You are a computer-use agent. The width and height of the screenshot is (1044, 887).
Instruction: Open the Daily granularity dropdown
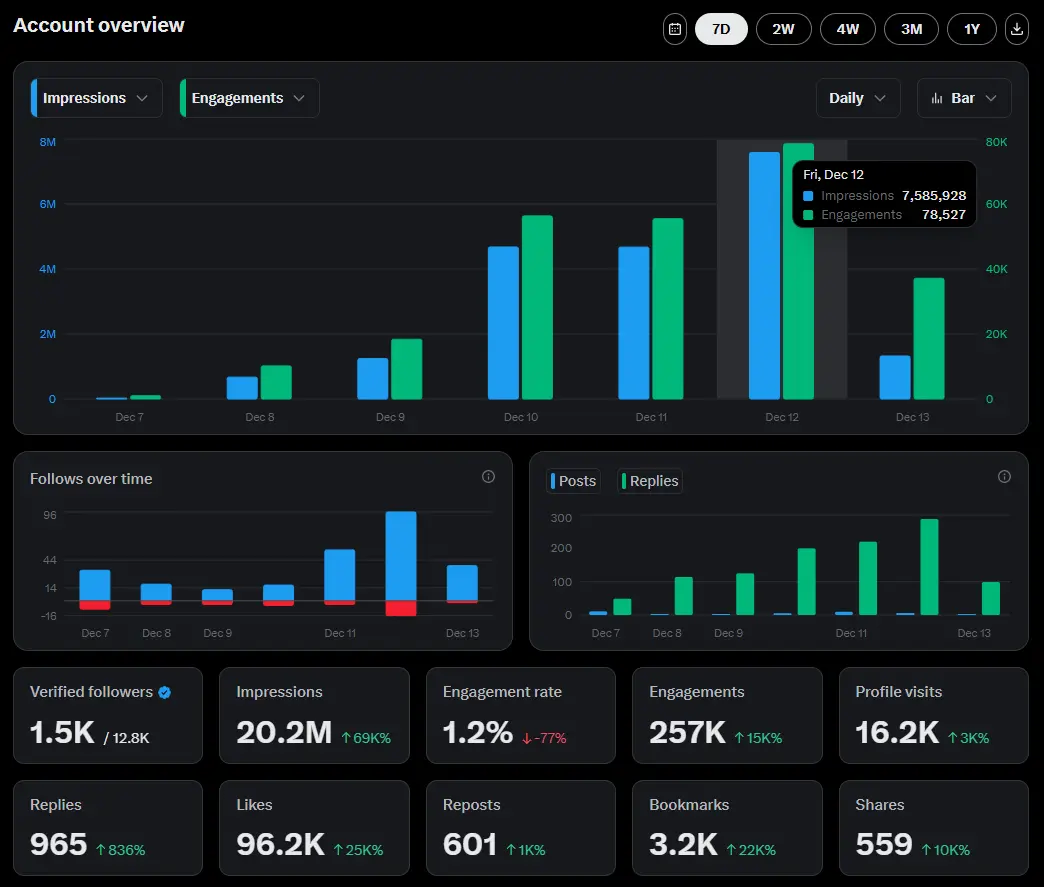[858, 98]
